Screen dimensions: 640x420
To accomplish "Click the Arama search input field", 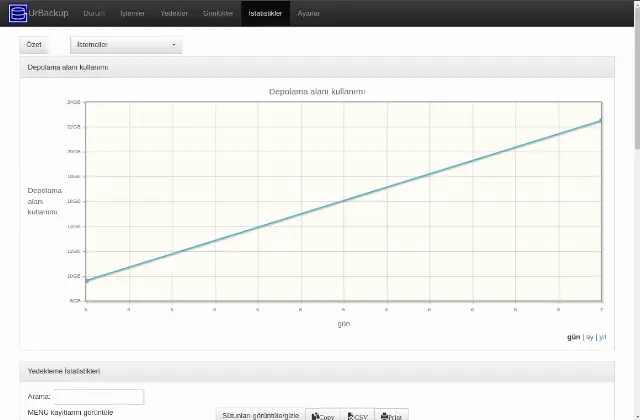I will click(99, 397).
